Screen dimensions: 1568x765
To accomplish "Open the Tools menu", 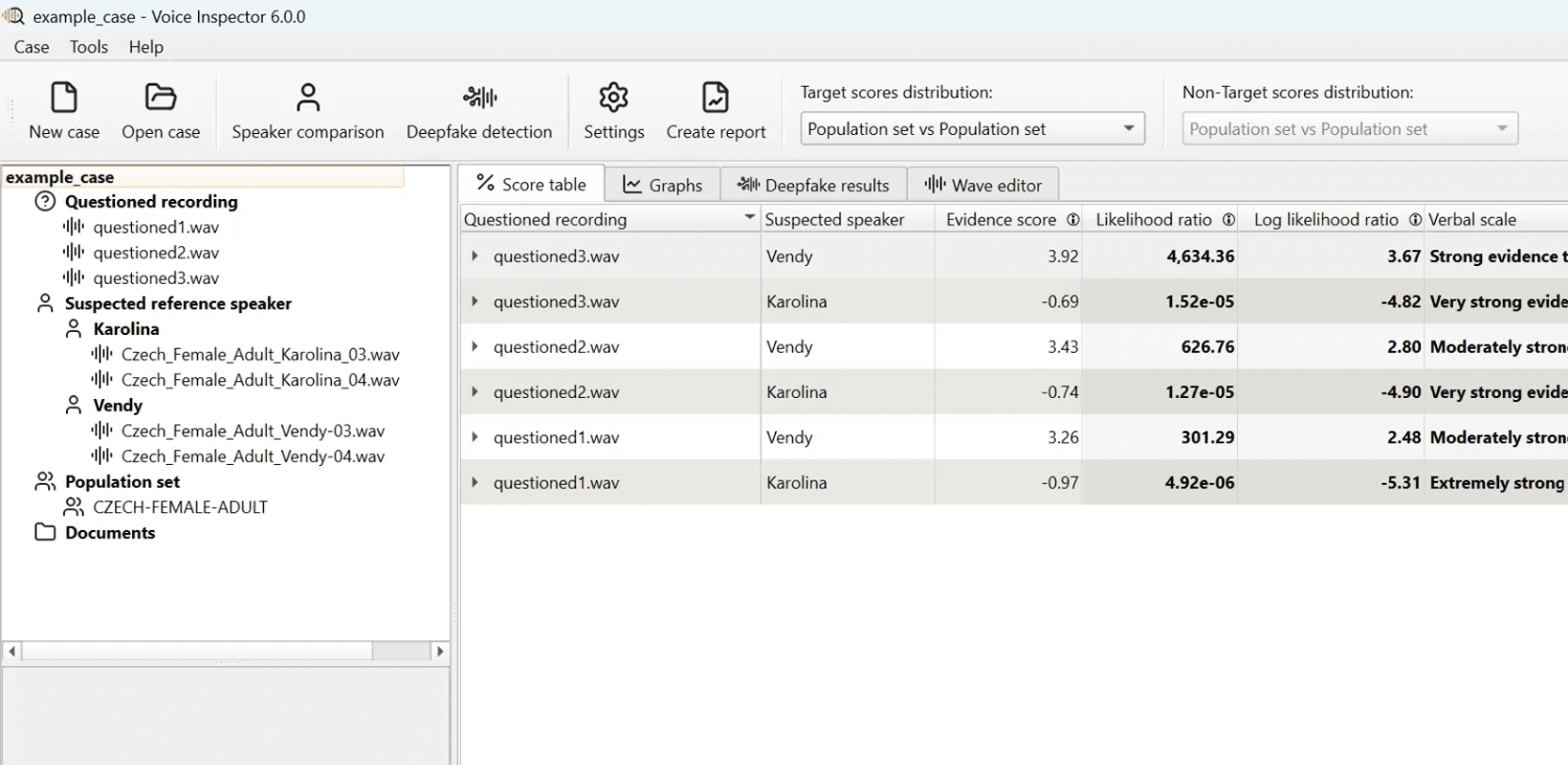I will pyautogui.click(x=89, y=46).
